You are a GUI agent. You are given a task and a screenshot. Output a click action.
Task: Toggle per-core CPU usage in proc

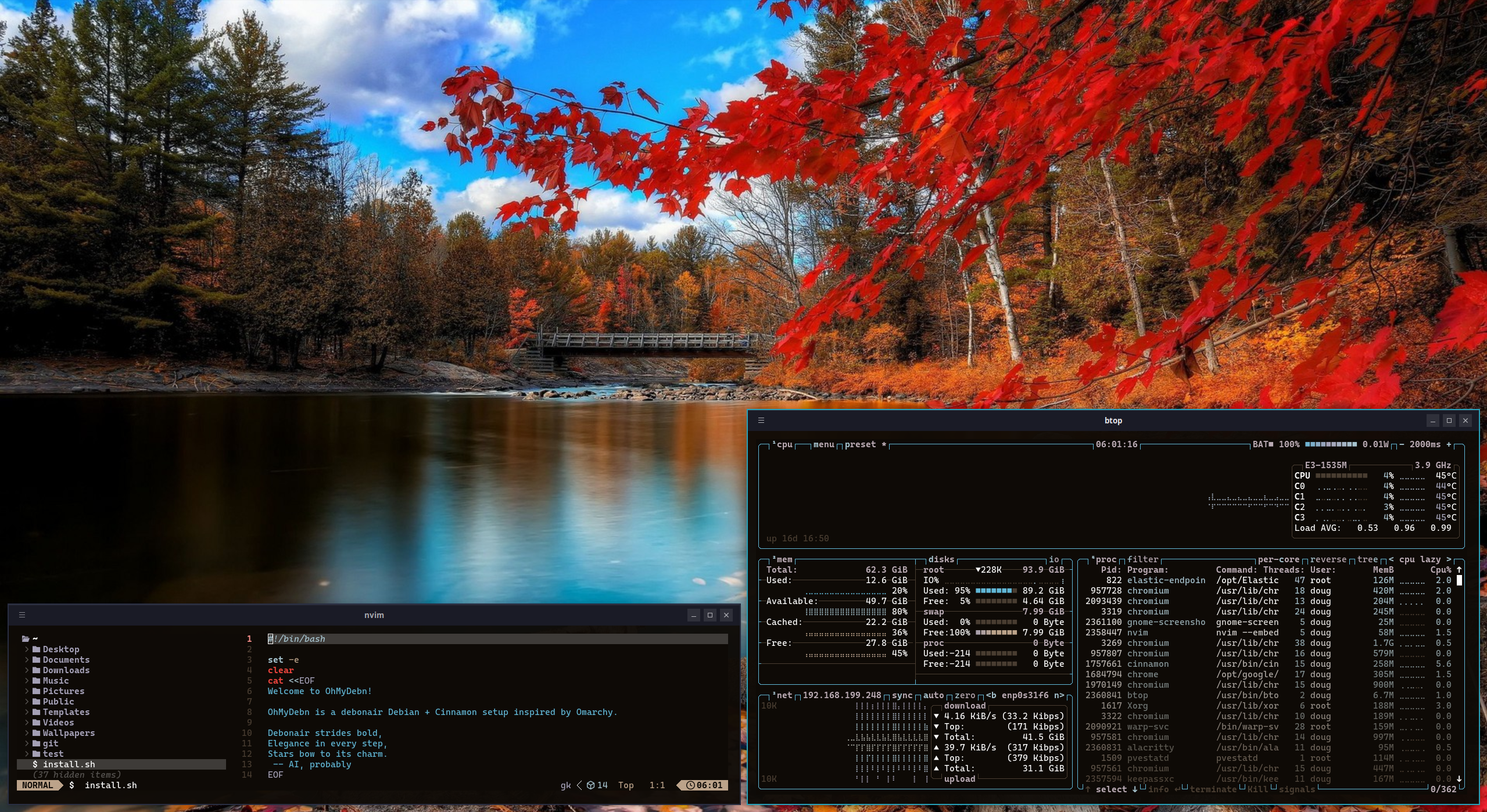1278,559
